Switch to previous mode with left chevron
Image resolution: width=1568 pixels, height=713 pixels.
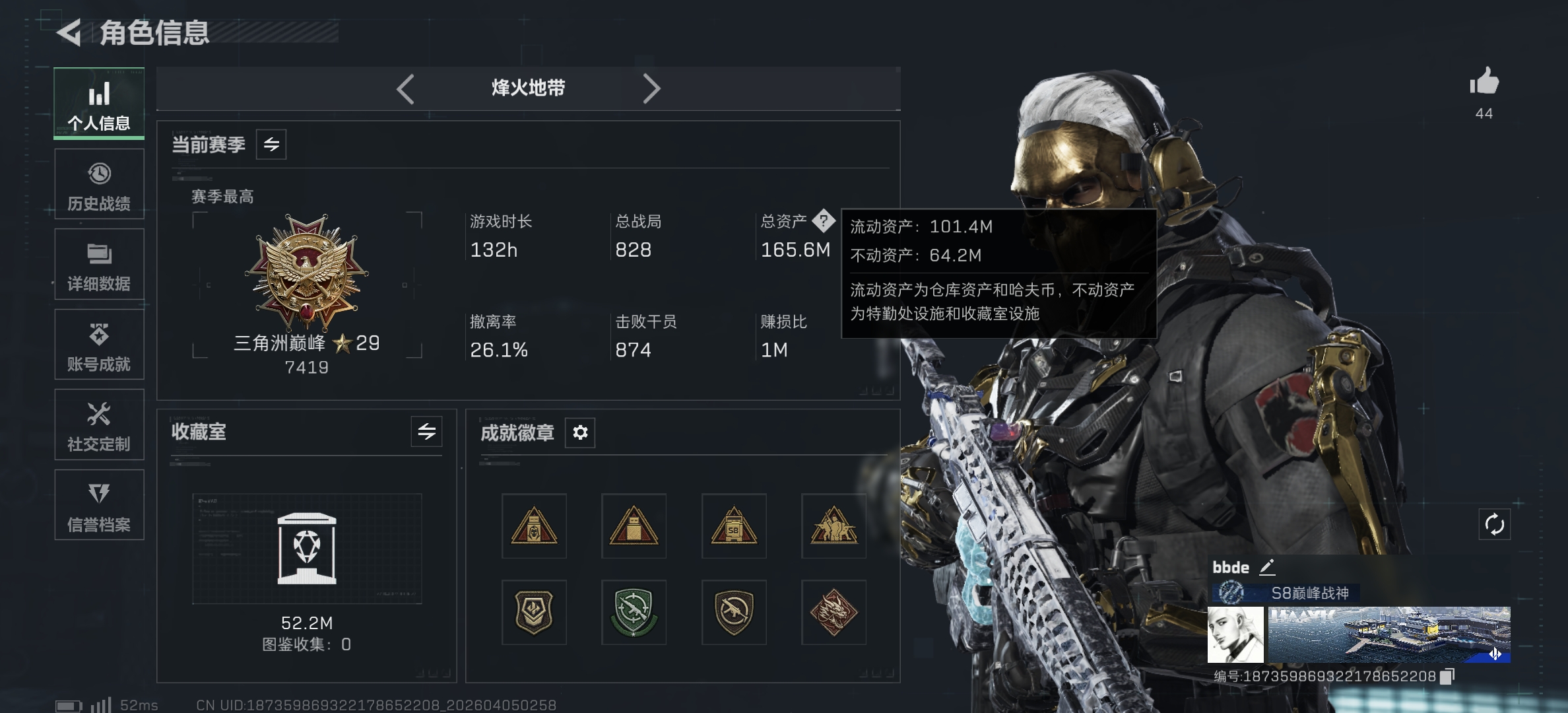click(405, 88)
